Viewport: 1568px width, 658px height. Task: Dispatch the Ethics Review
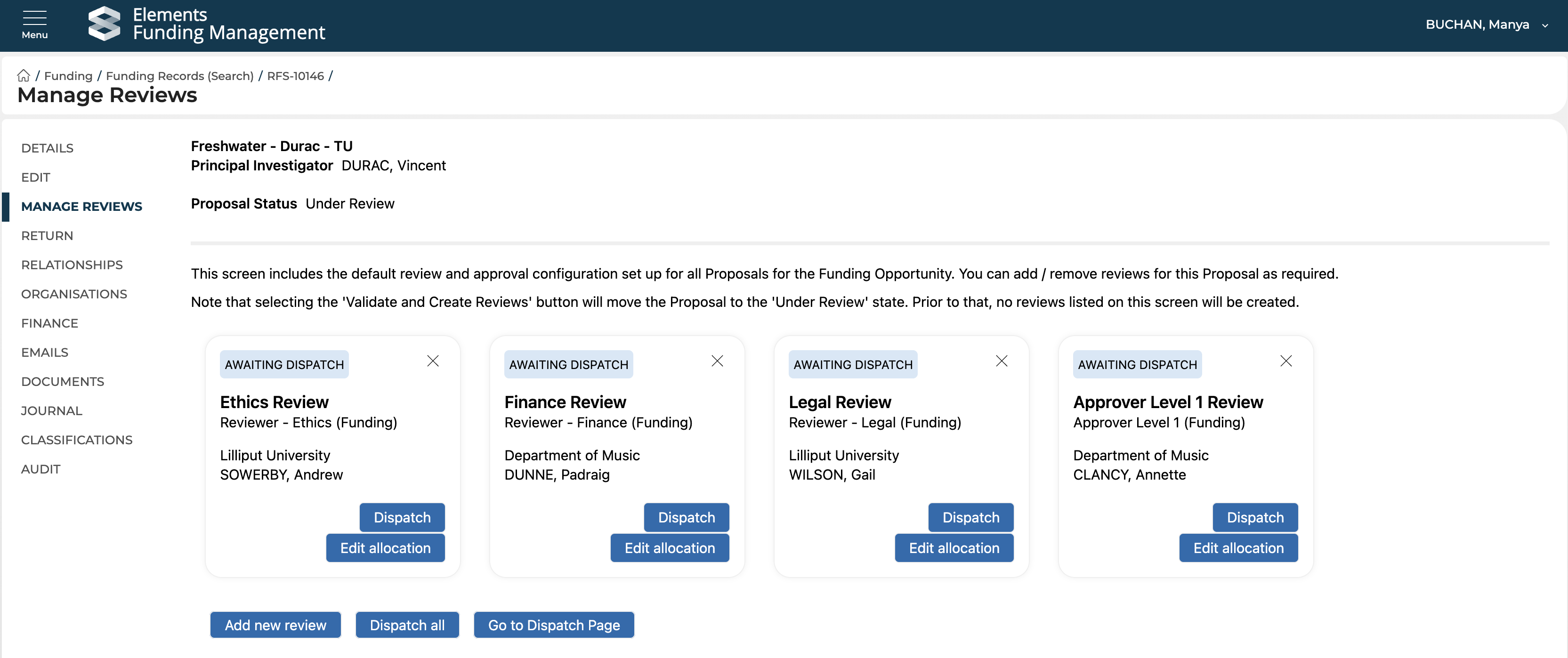402,517
